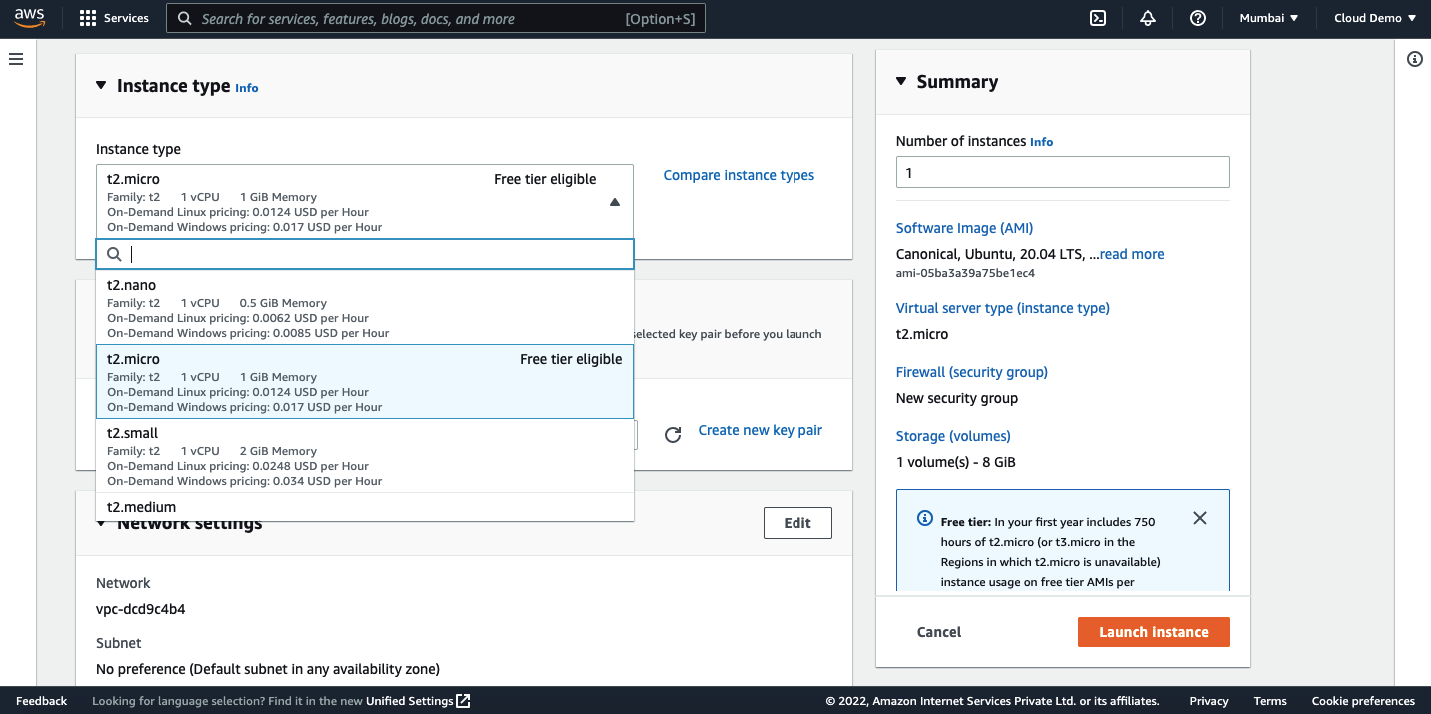1431x714 pixels.
Task: Click New security group text
Action: point(957,398)
